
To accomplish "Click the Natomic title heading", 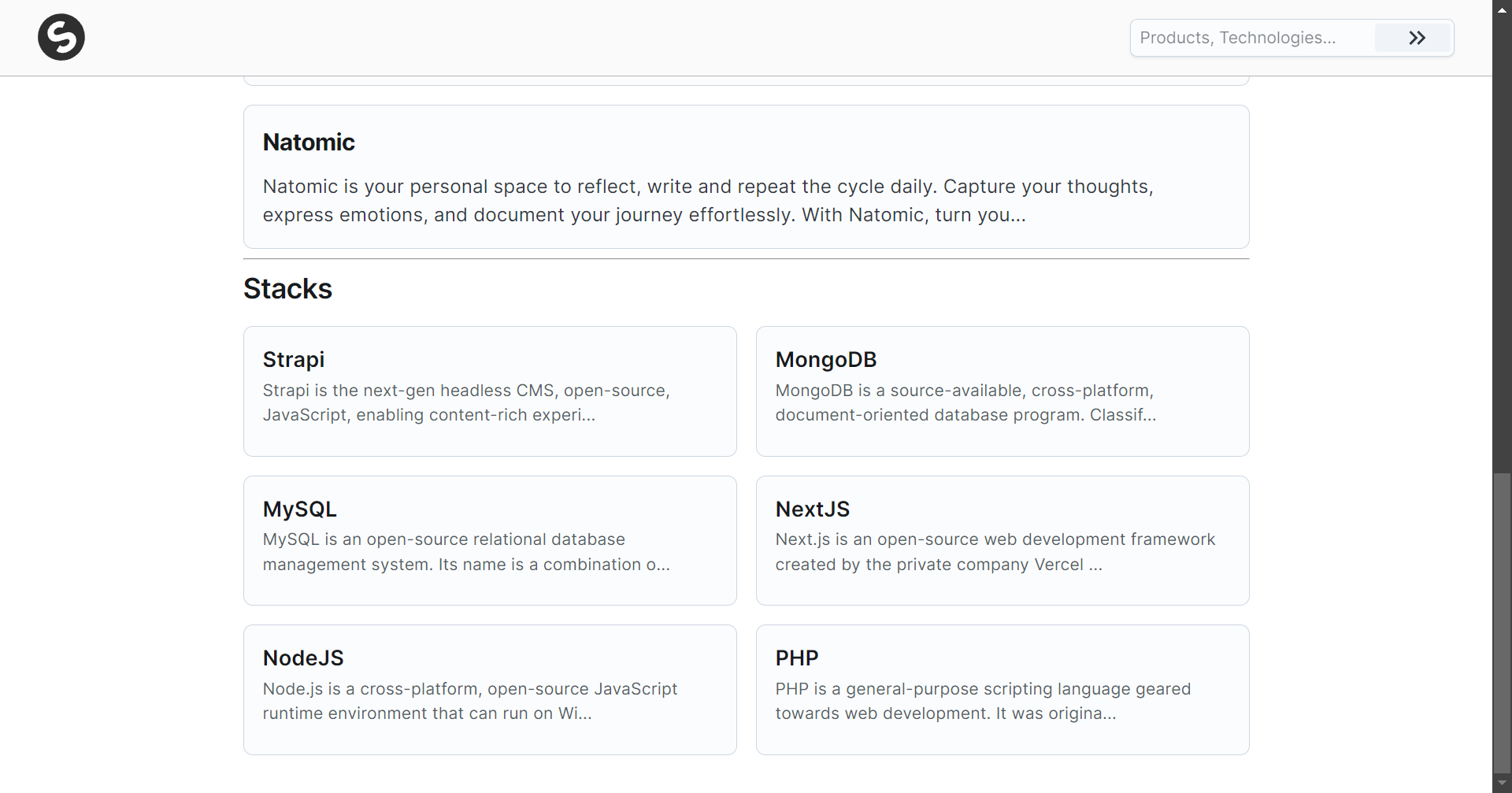I will tap(309, 143).
